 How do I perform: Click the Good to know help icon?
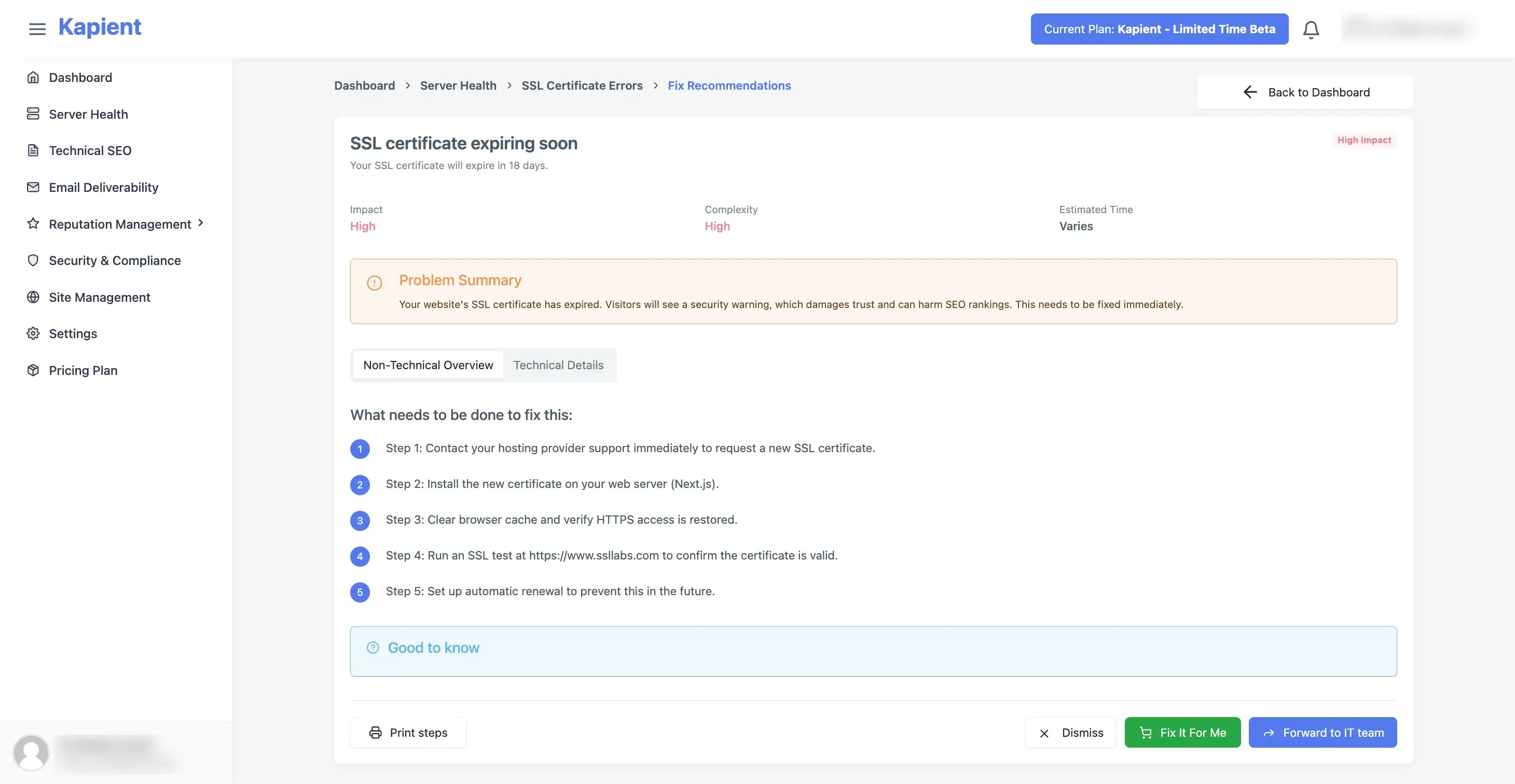(373, 647)
